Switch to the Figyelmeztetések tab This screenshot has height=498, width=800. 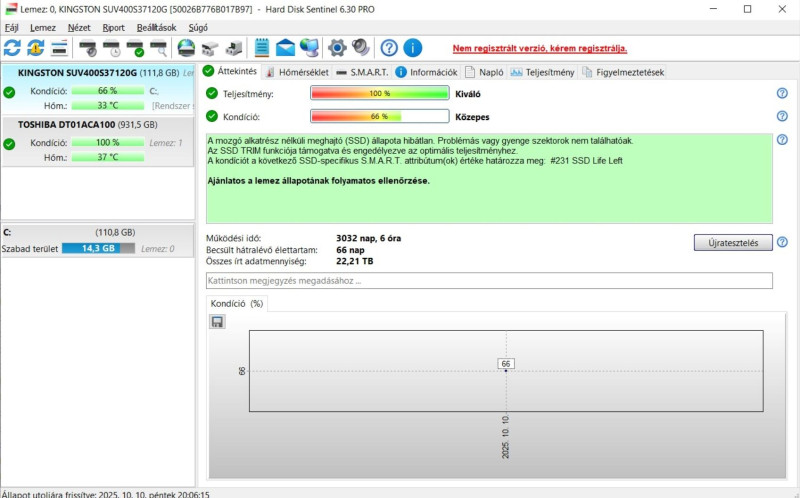[x=623, y=72]
